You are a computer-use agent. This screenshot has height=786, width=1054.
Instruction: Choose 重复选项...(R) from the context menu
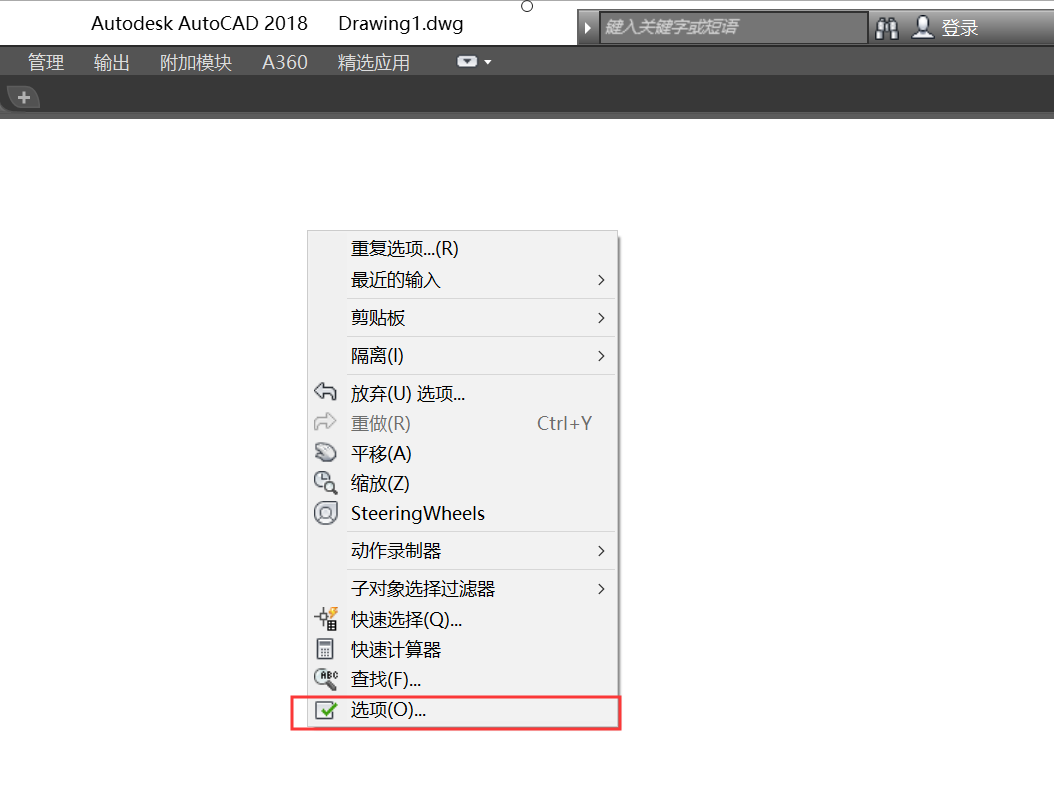[462, 249]
